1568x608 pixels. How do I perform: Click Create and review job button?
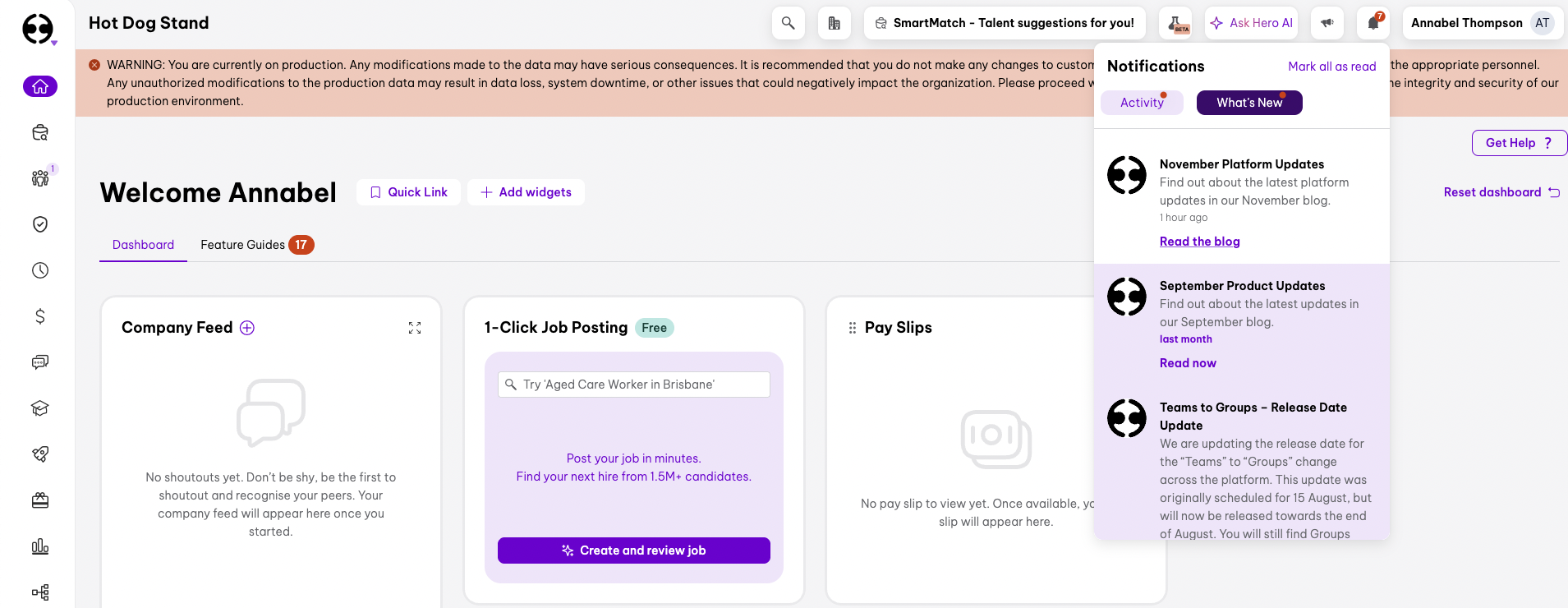coord(634,550)
